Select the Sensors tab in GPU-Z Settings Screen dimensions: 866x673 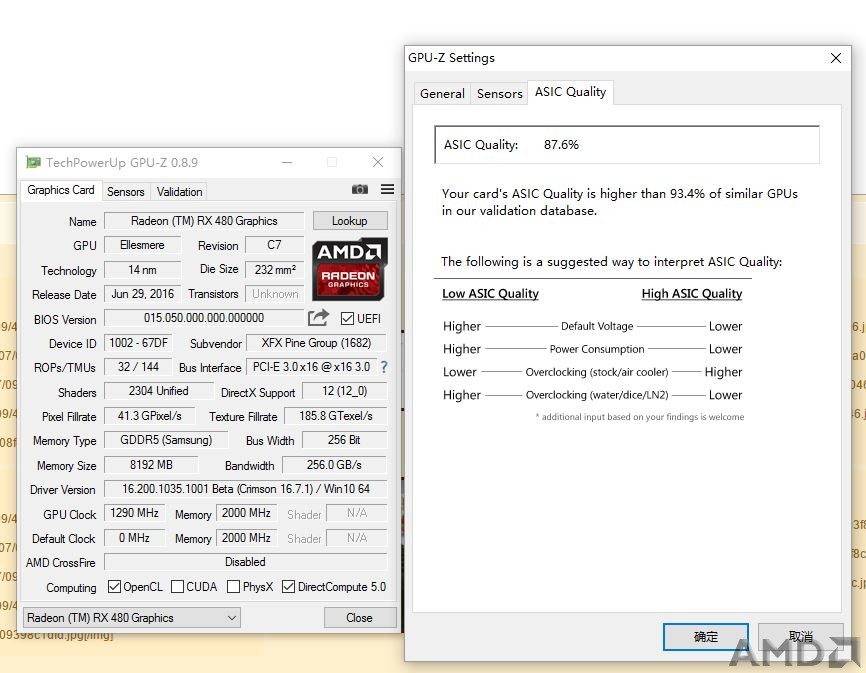tap(499, 93)
